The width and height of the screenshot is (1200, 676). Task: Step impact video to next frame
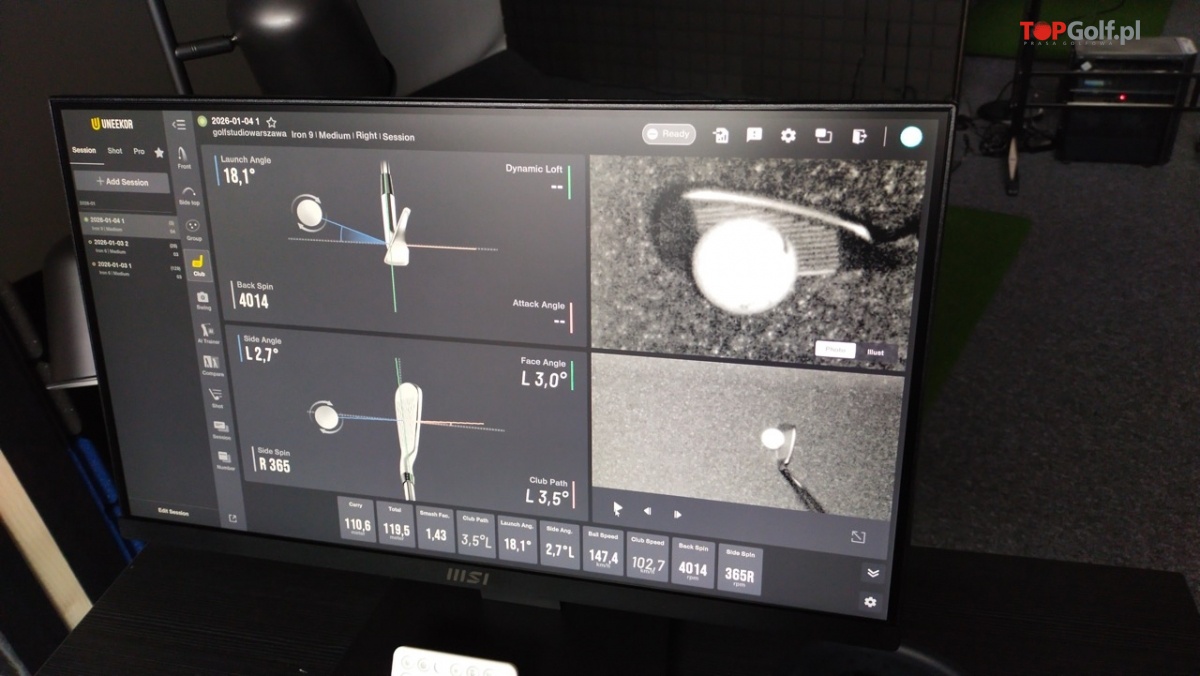coord(677,513)
